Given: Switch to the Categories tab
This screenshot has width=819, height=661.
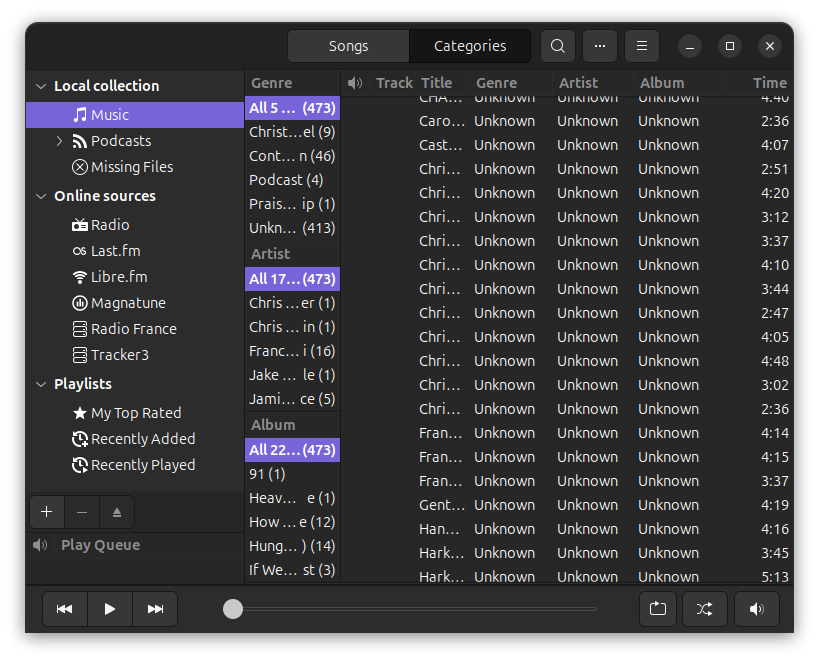Looking at the screenshot, I should [x=470, y=46].
